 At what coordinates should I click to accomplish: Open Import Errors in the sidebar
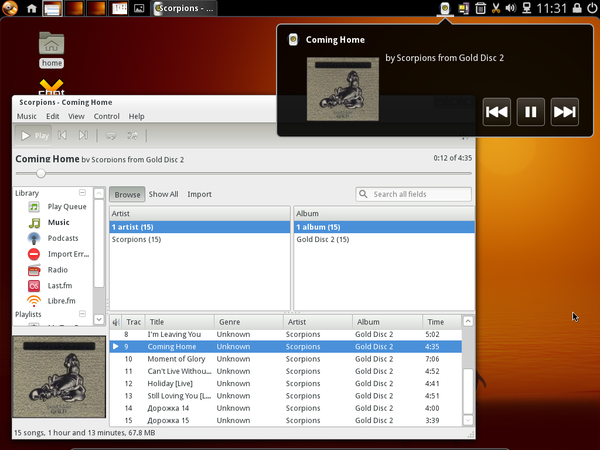point(58,254)
